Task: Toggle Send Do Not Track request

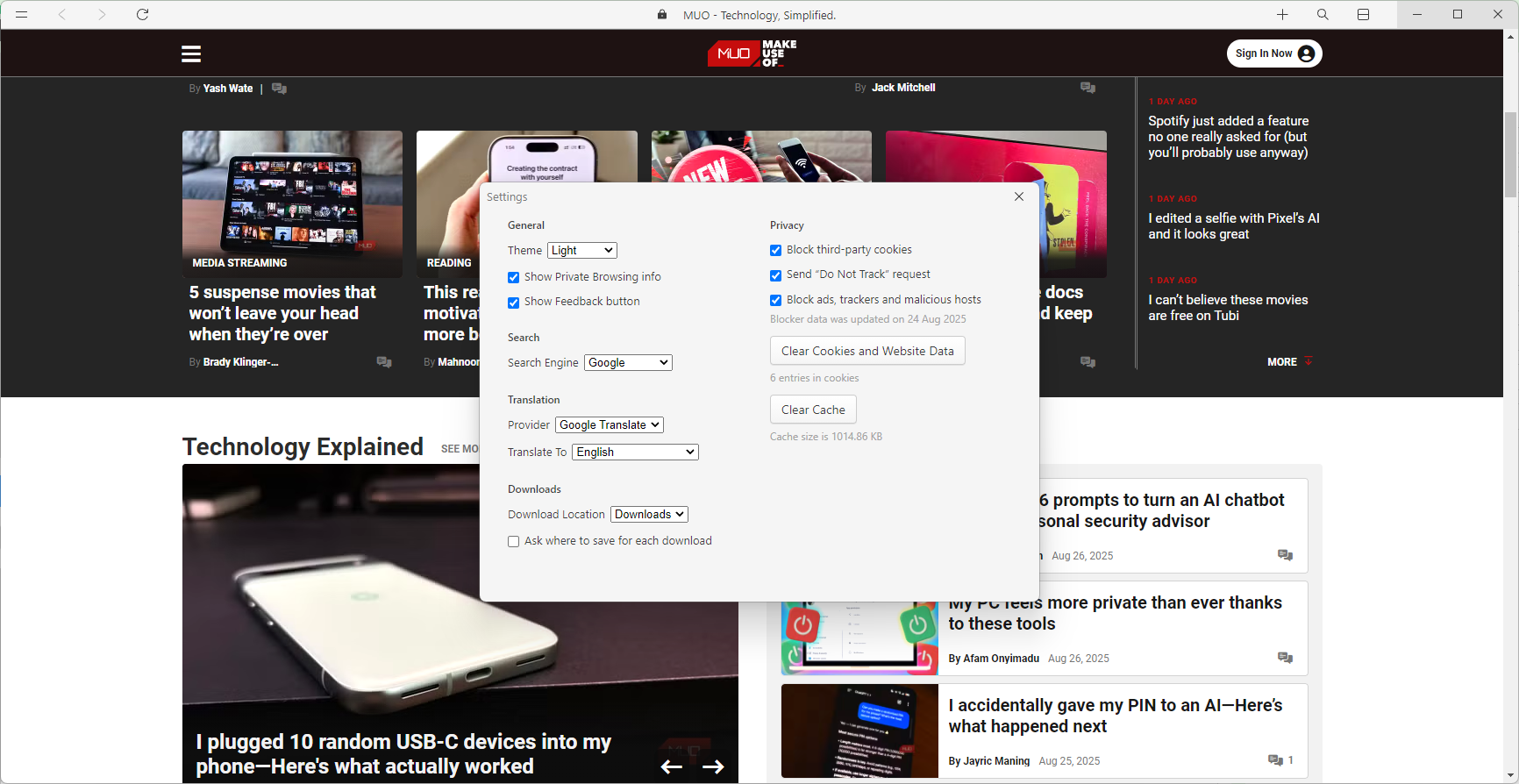Action: point(776,275)
